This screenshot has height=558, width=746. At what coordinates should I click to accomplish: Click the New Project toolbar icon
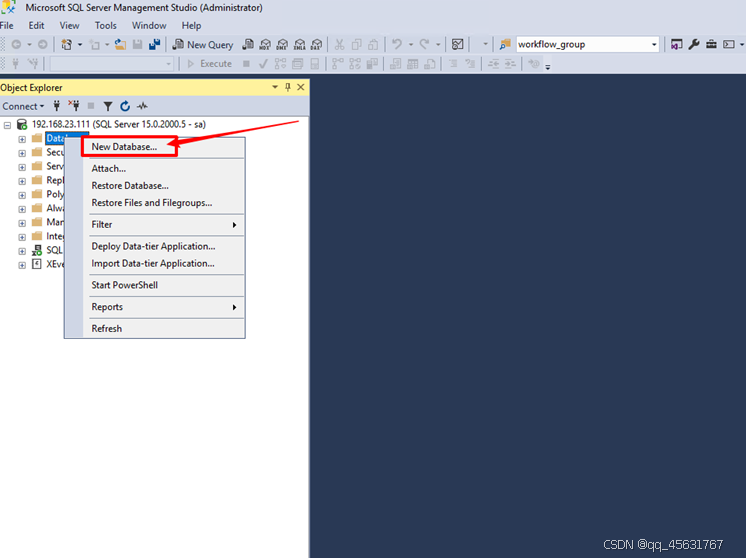coord(67,45)
